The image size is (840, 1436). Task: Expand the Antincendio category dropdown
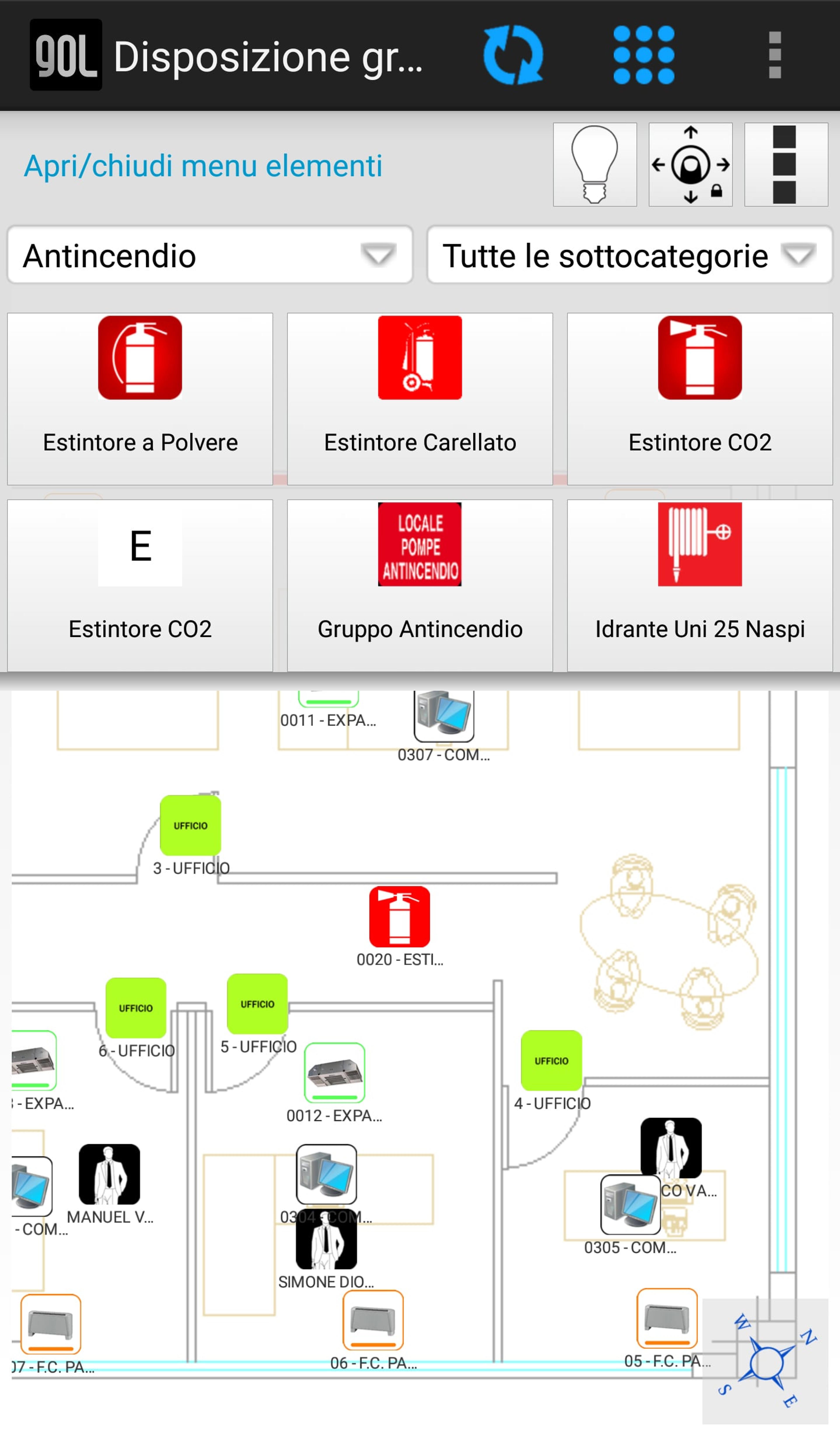point(210,255)
